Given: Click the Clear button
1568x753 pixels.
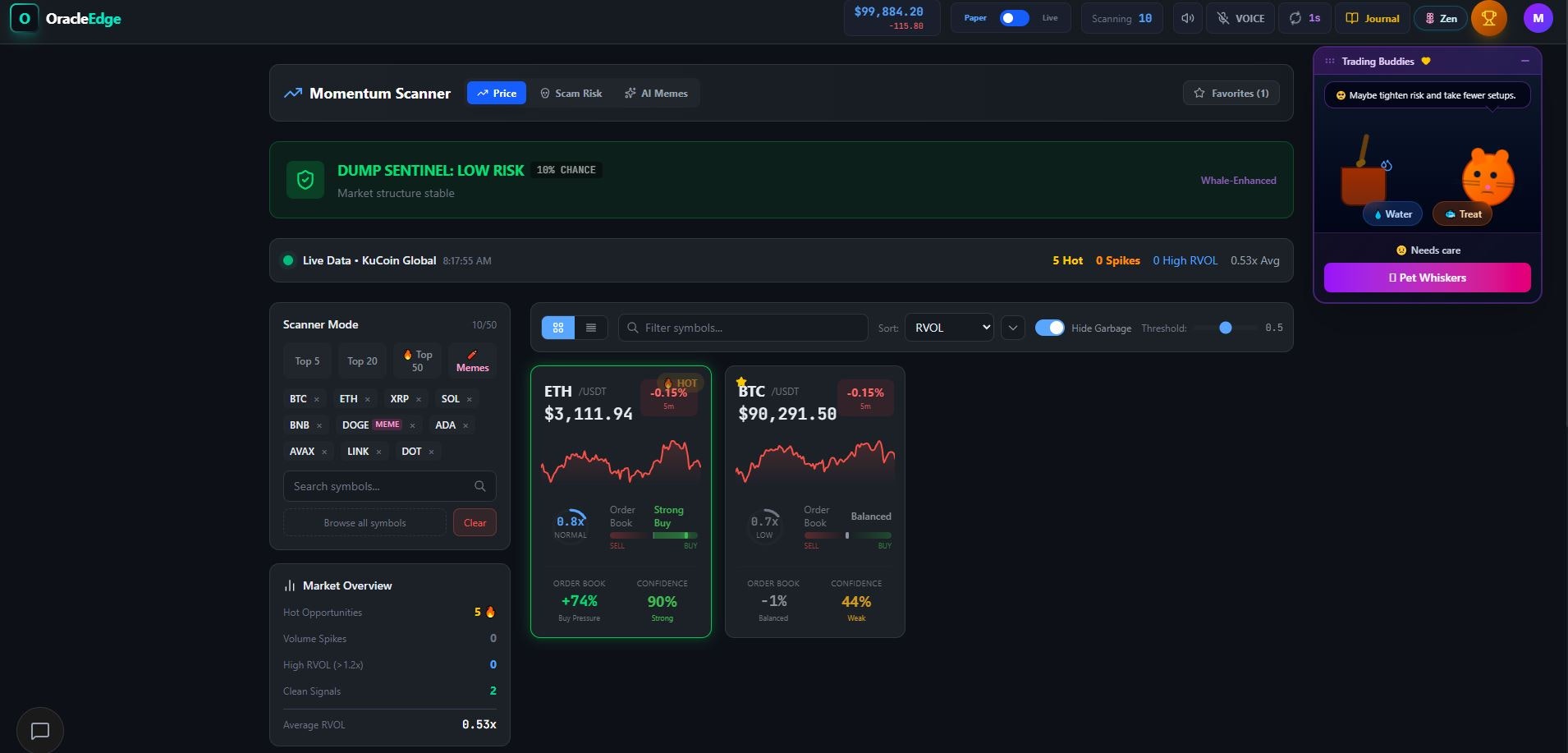Looking at the screenshot, I should pyautogui.click(x=475, y=522).
